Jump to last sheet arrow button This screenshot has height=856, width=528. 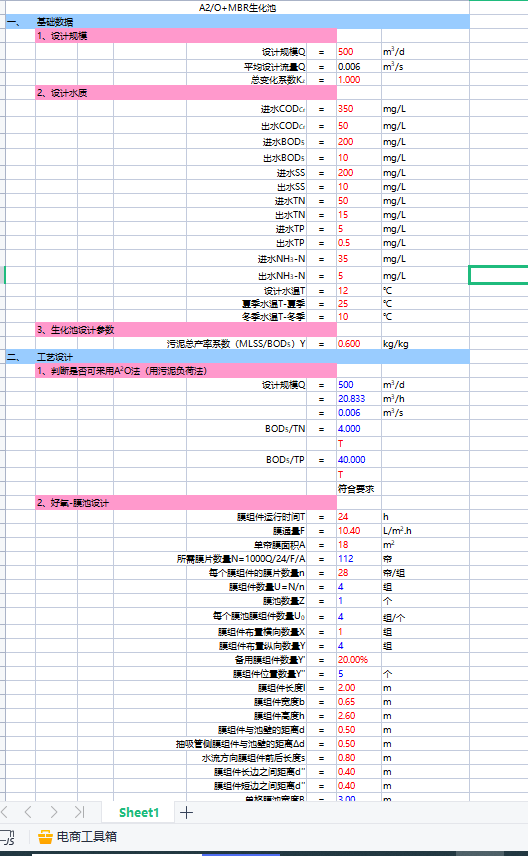79,812
